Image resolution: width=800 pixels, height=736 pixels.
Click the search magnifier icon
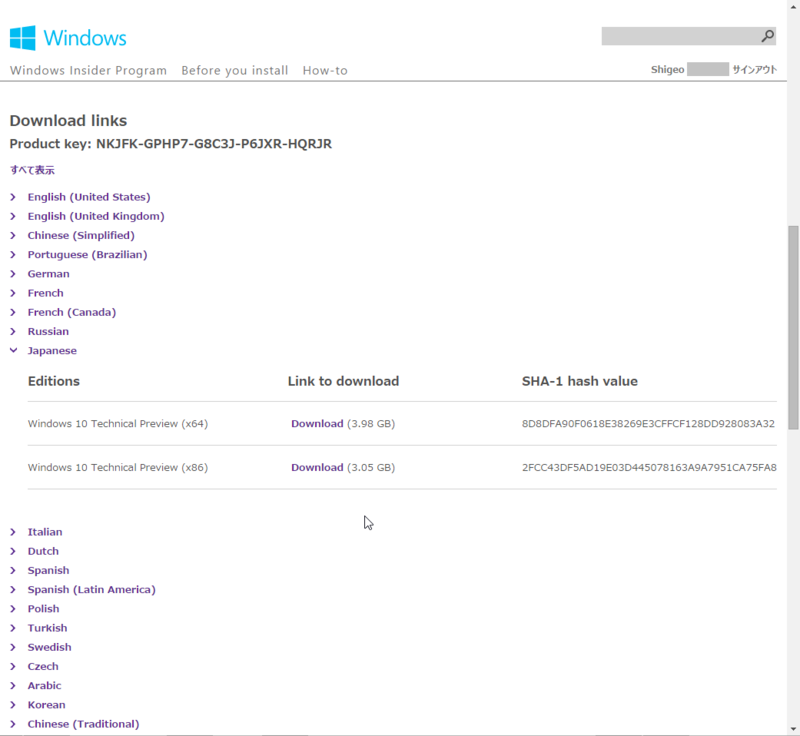click(767, 36)
